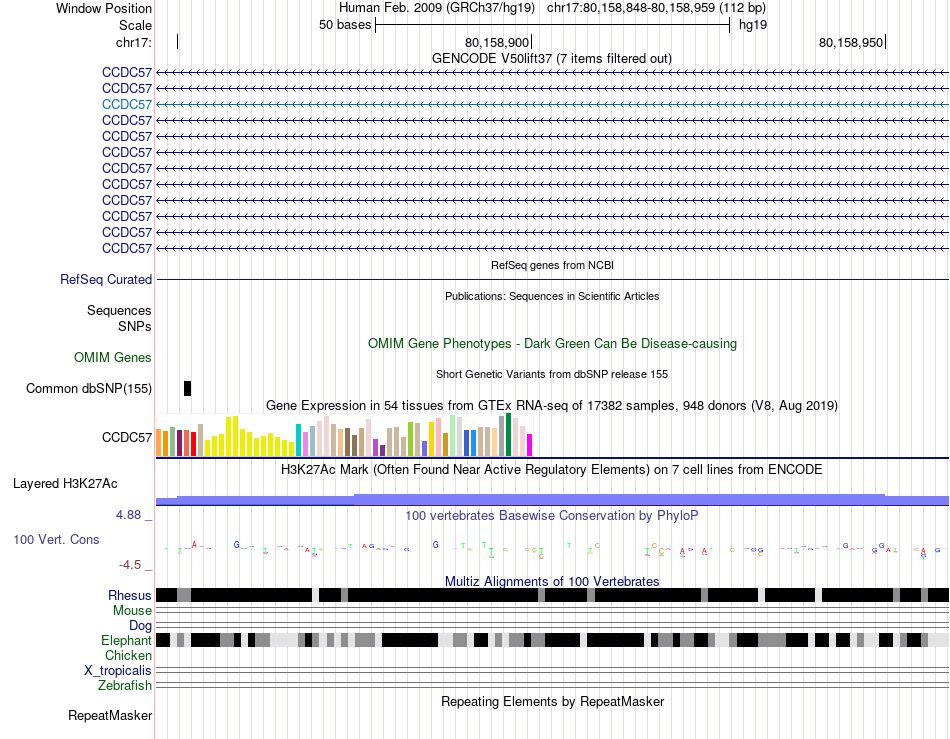This screenshot has width=950, height=739.
Task: Click the 50 bases scale bar
Action: (x=553, y=25)
